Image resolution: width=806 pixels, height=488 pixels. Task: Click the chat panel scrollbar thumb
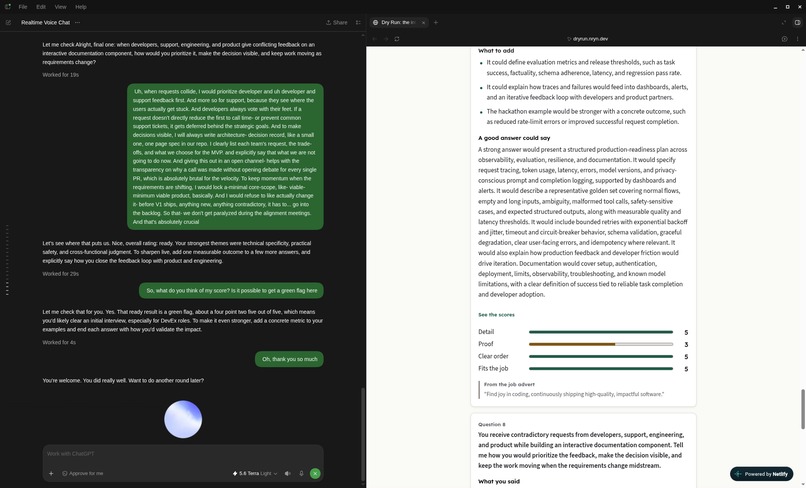point(363,434)
